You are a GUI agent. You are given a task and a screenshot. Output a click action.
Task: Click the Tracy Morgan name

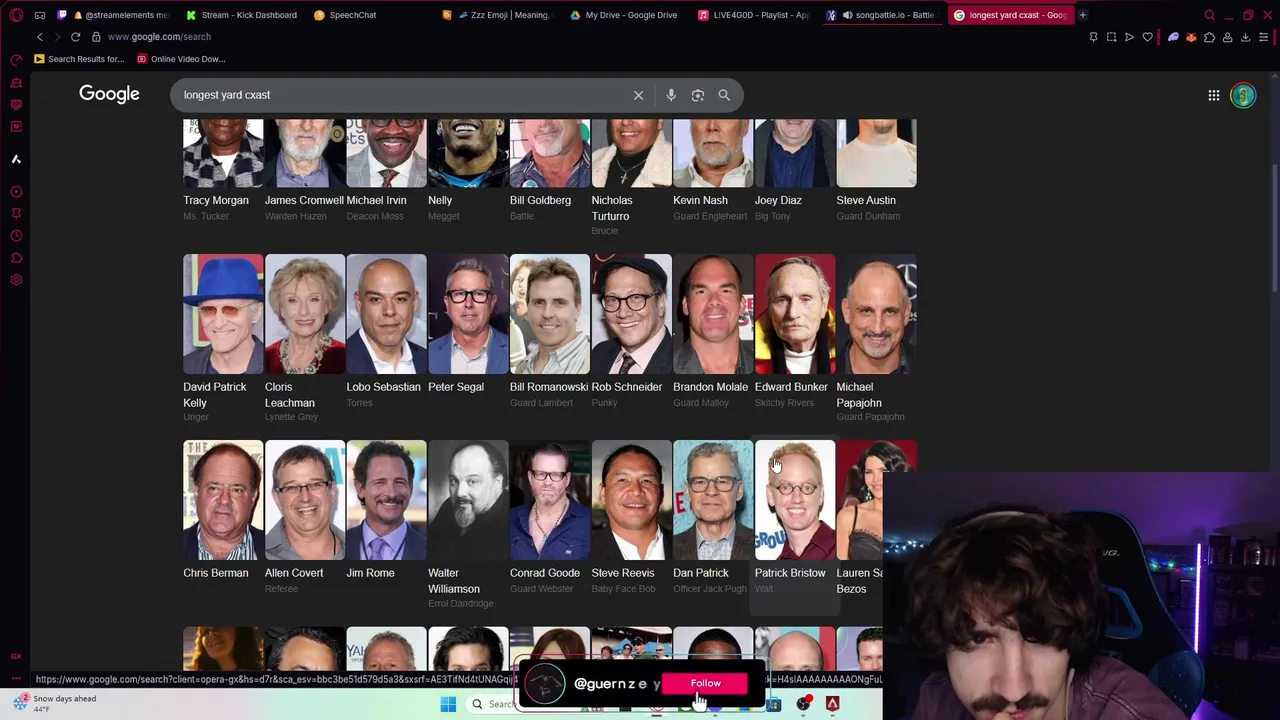[x=216, y=200]
